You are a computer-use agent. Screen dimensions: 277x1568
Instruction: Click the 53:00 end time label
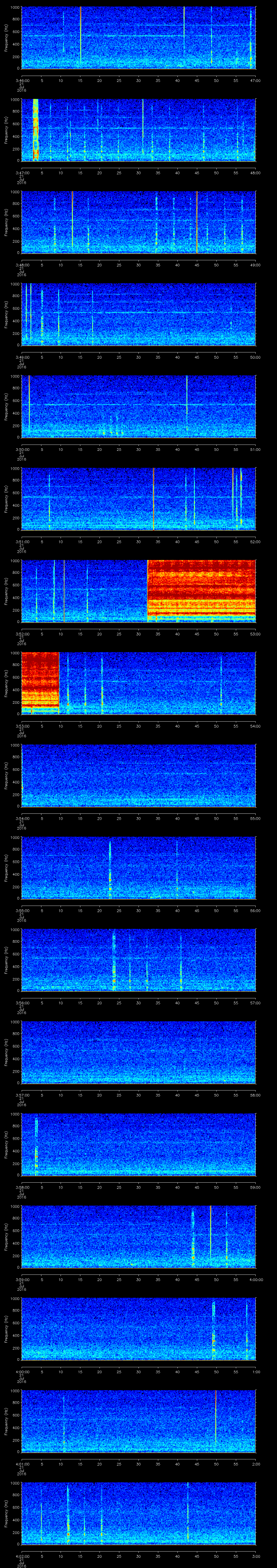pos(256,634)
